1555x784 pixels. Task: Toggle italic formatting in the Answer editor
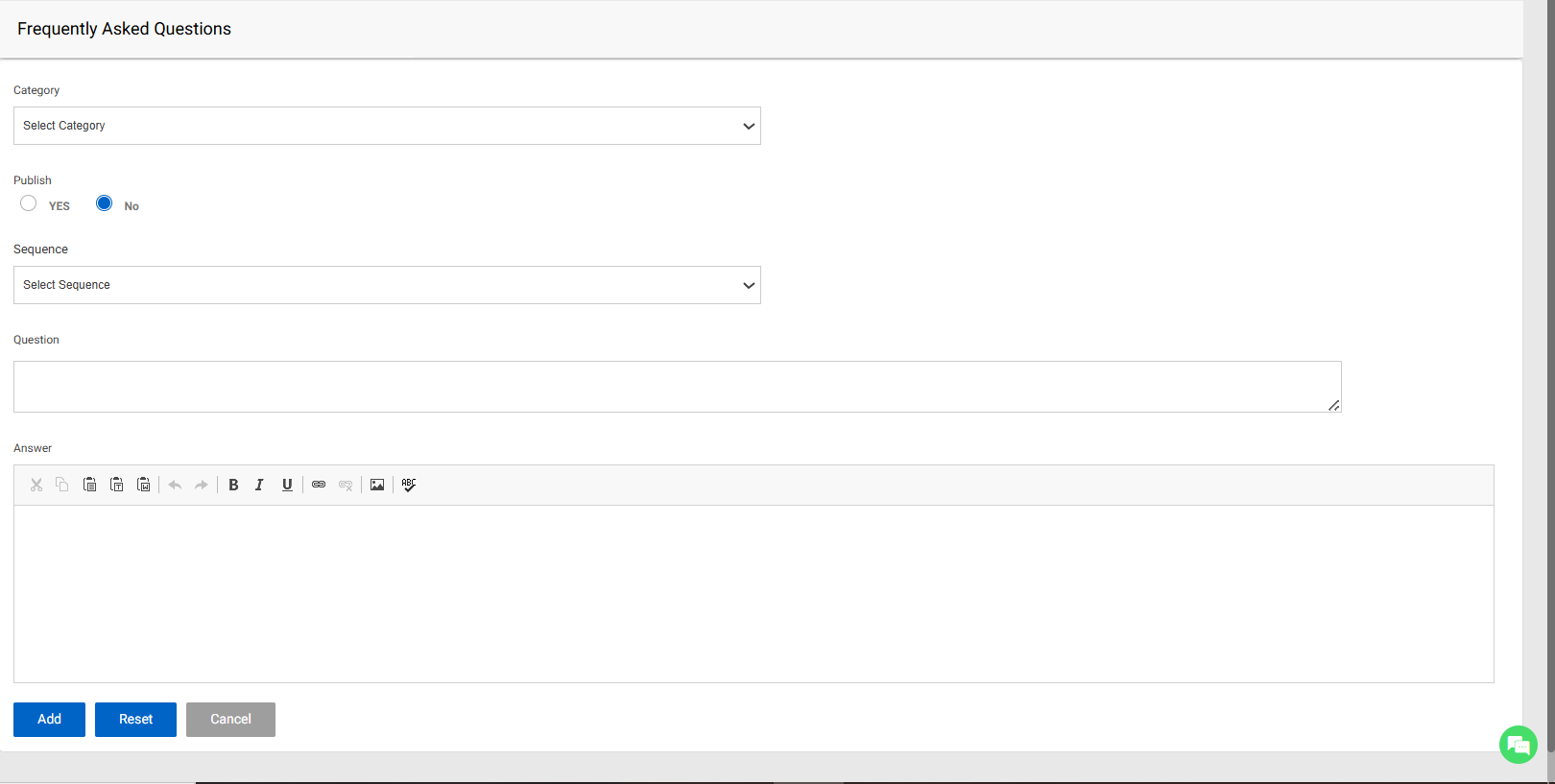point(259,485)
